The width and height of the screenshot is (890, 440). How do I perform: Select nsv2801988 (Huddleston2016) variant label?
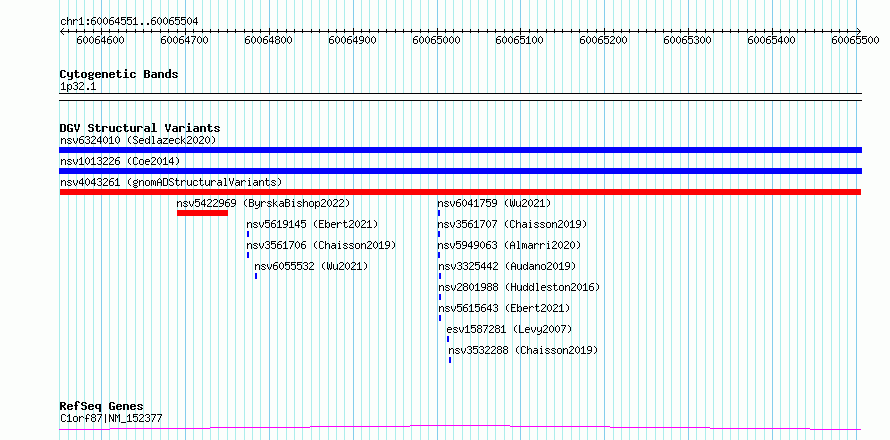tap(519, 287)
